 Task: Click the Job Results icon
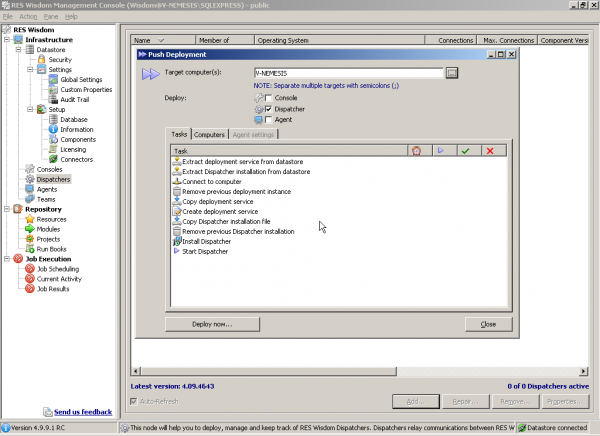[30, 289]
